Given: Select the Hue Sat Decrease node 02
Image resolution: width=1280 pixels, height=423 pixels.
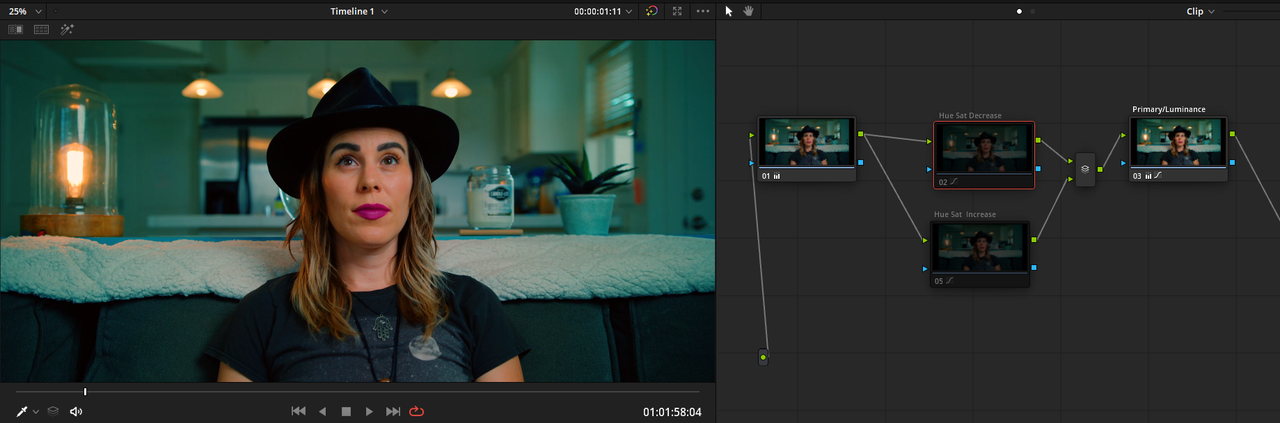Looking at the screenshot, I should tap(984, 155).
